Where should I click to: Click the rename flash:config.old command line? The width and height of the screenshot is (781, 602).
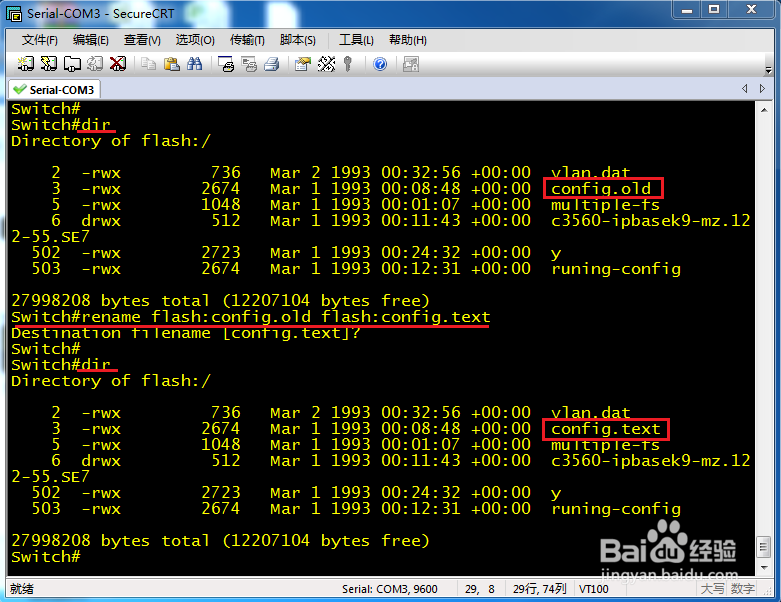pos(251,317)
